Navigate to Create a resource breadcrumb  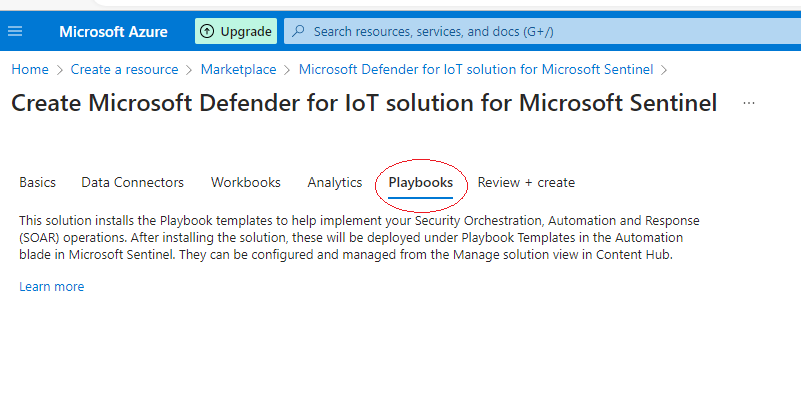click(124, 69)
